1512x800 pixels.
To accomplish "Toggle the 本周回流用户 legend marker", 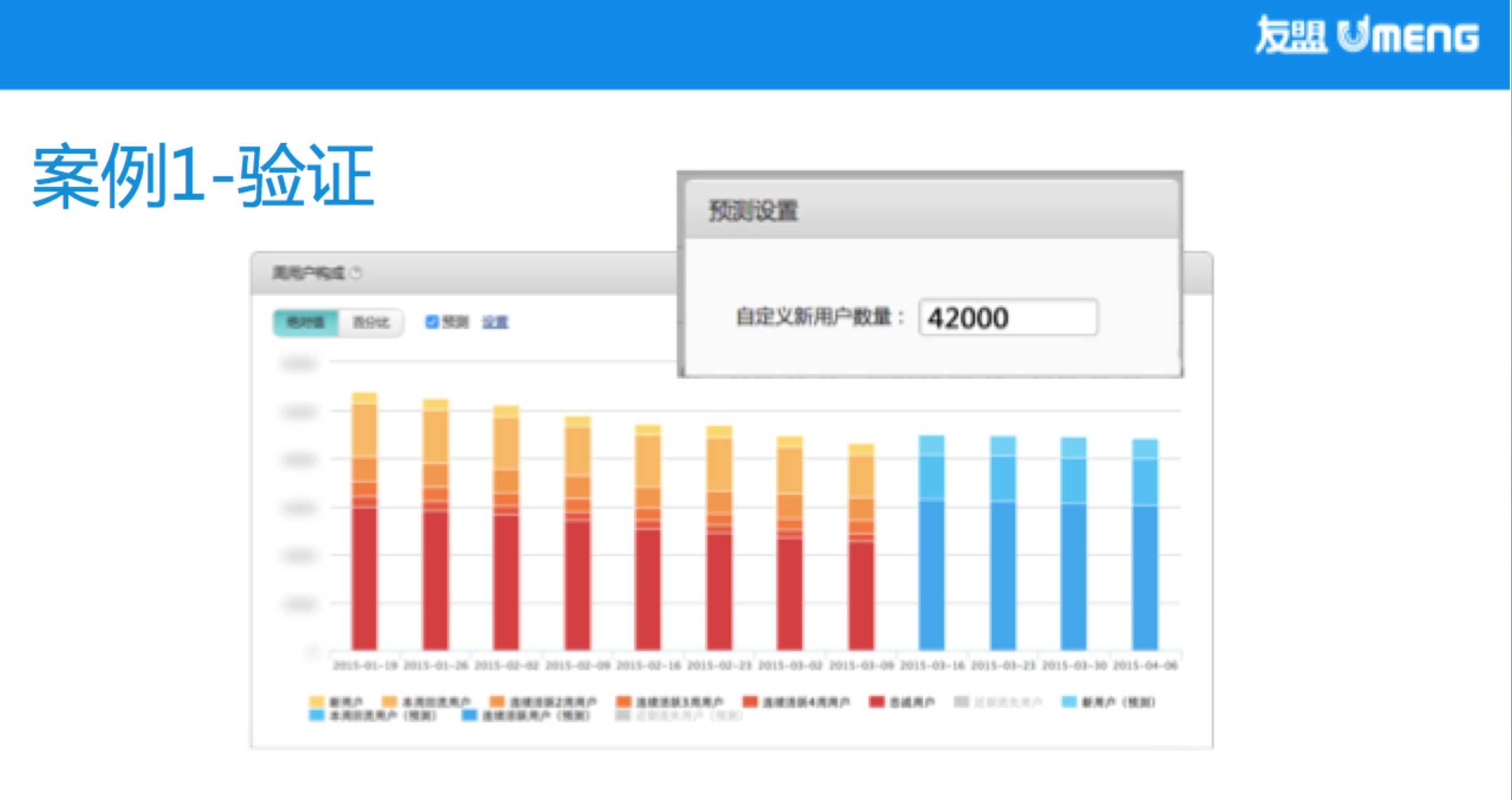I will click(389, 702).
